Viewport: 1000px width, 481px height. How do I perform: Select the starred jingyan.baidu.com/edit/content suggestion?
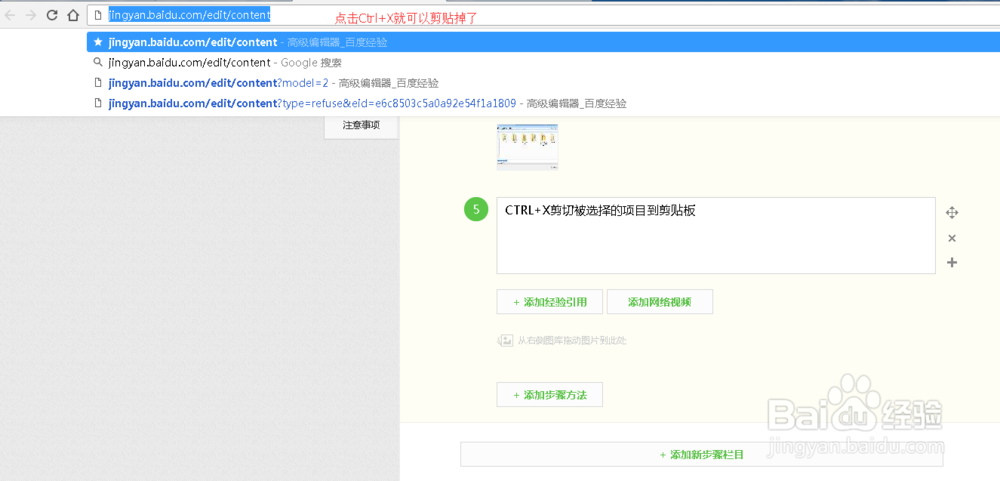click(543, 42)
